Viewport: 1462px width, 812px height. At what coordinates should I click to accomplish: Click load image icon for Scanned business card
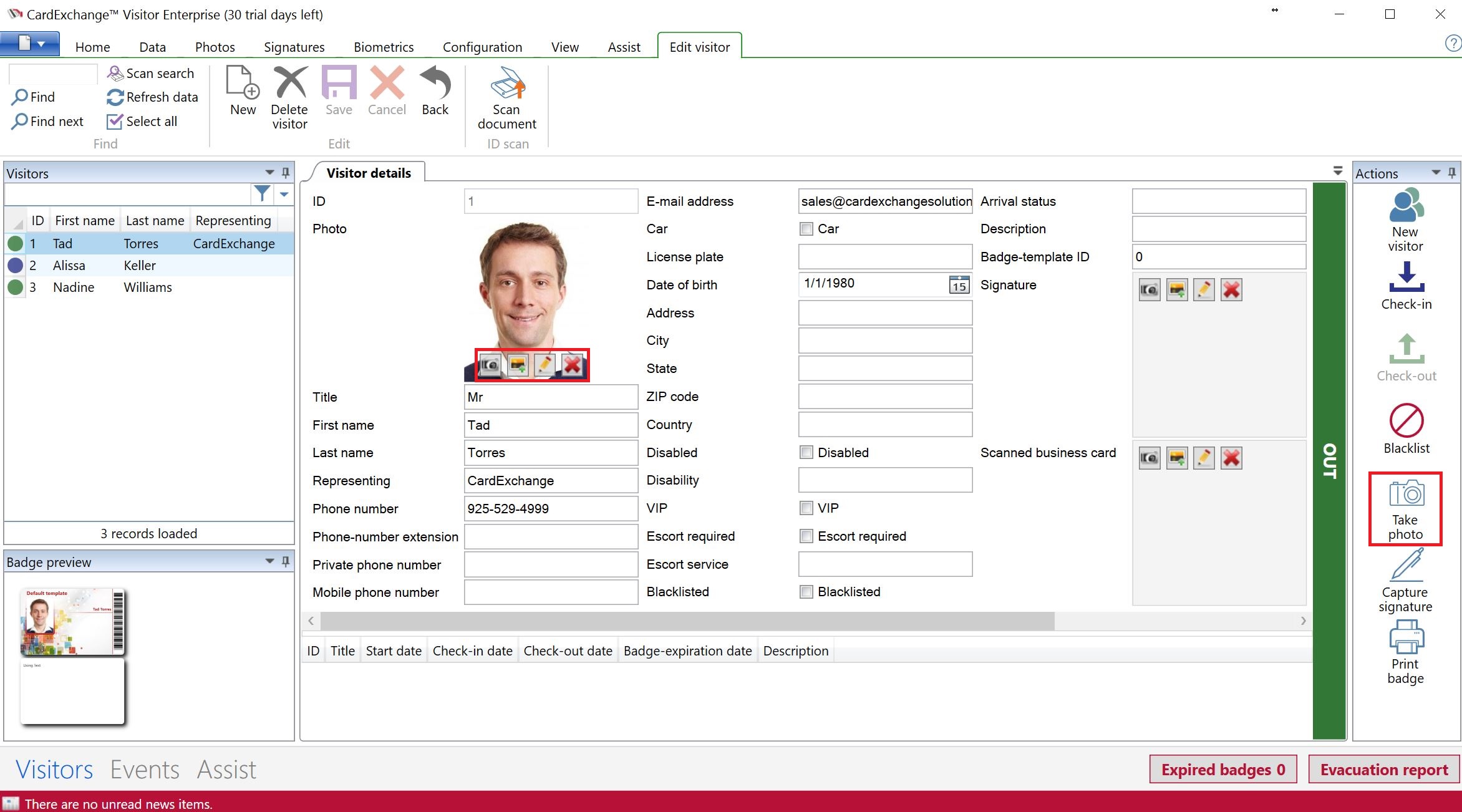(x=1177, y=458)
